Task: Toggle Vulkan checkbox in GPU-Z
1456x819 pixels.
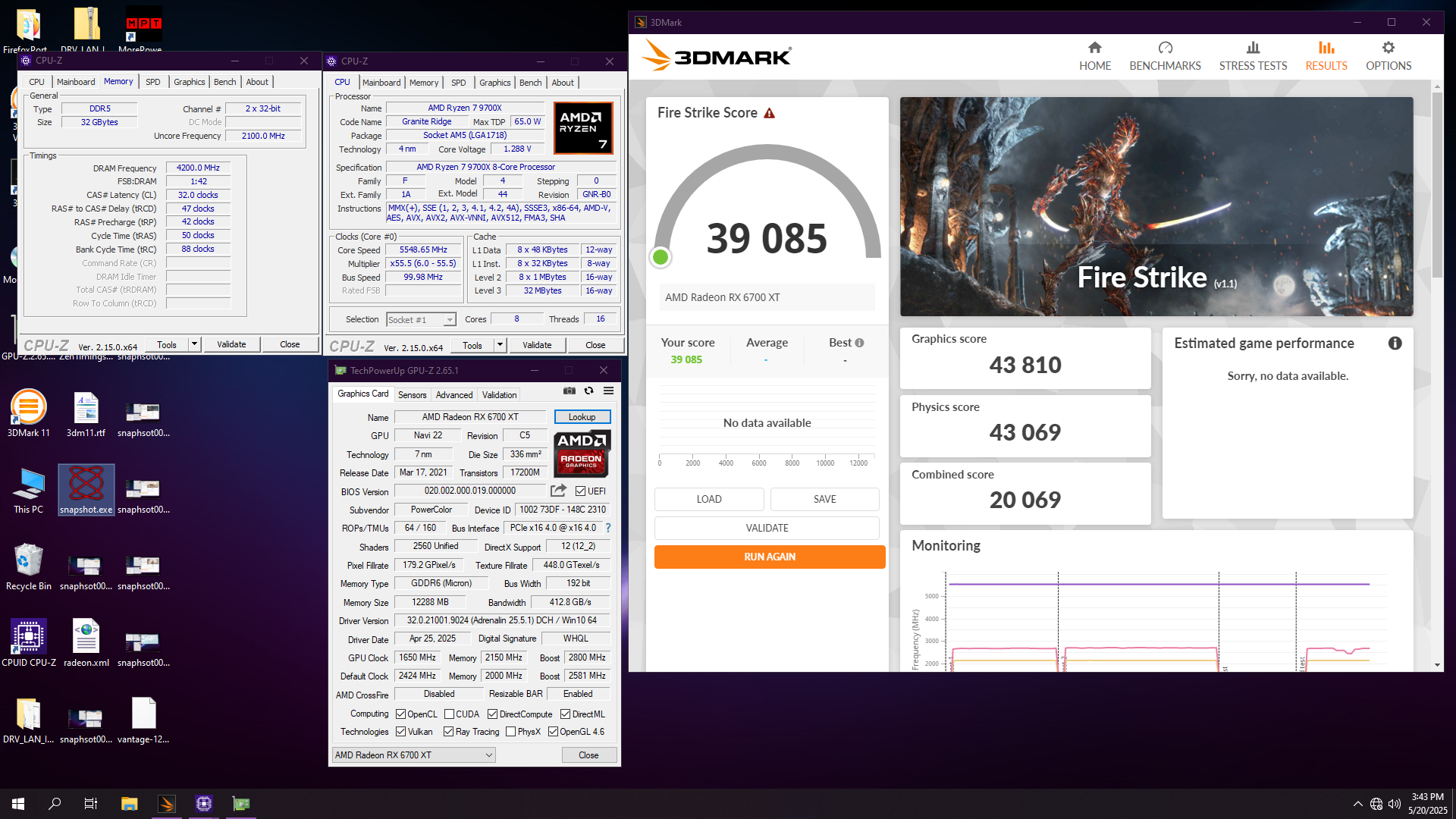Action: (x=400, y=732)
